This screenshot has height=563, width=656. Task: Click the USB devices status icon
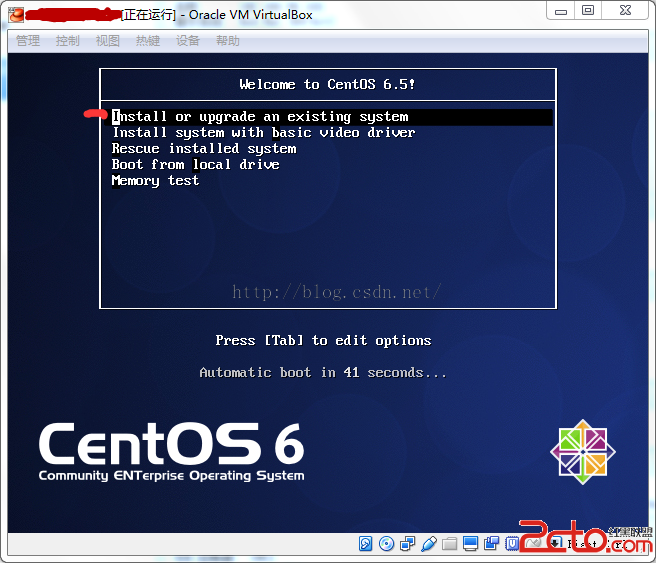tap(429, 543)
